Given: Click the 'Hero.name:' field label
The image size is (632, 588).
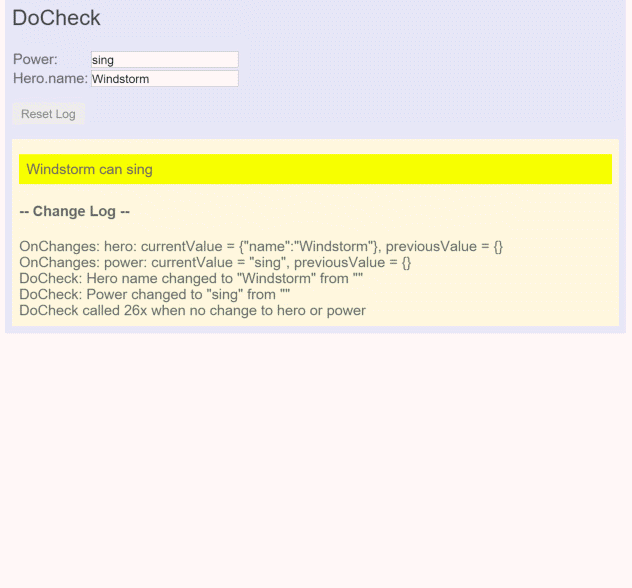Looking at the screenshot, I should (50, 79).
